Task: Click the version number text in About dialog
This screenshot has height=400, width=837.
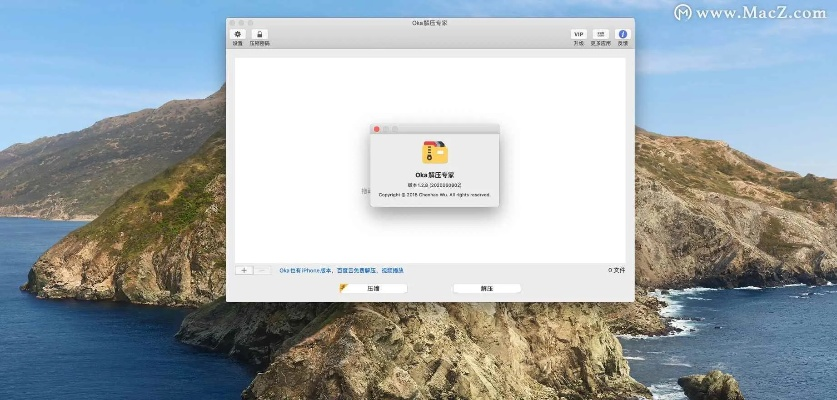Action: 435,186
